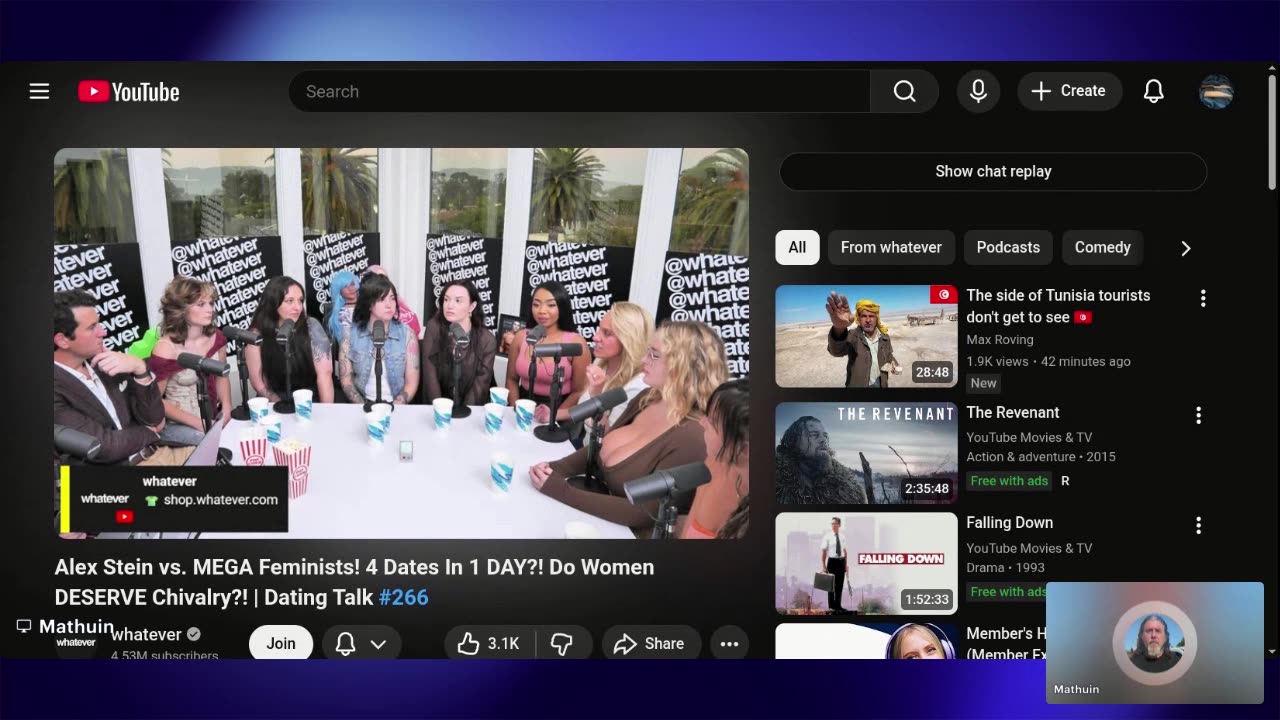Open the Create menu
Viewport: 1280px width, 720px height.
coord(1069,91)
